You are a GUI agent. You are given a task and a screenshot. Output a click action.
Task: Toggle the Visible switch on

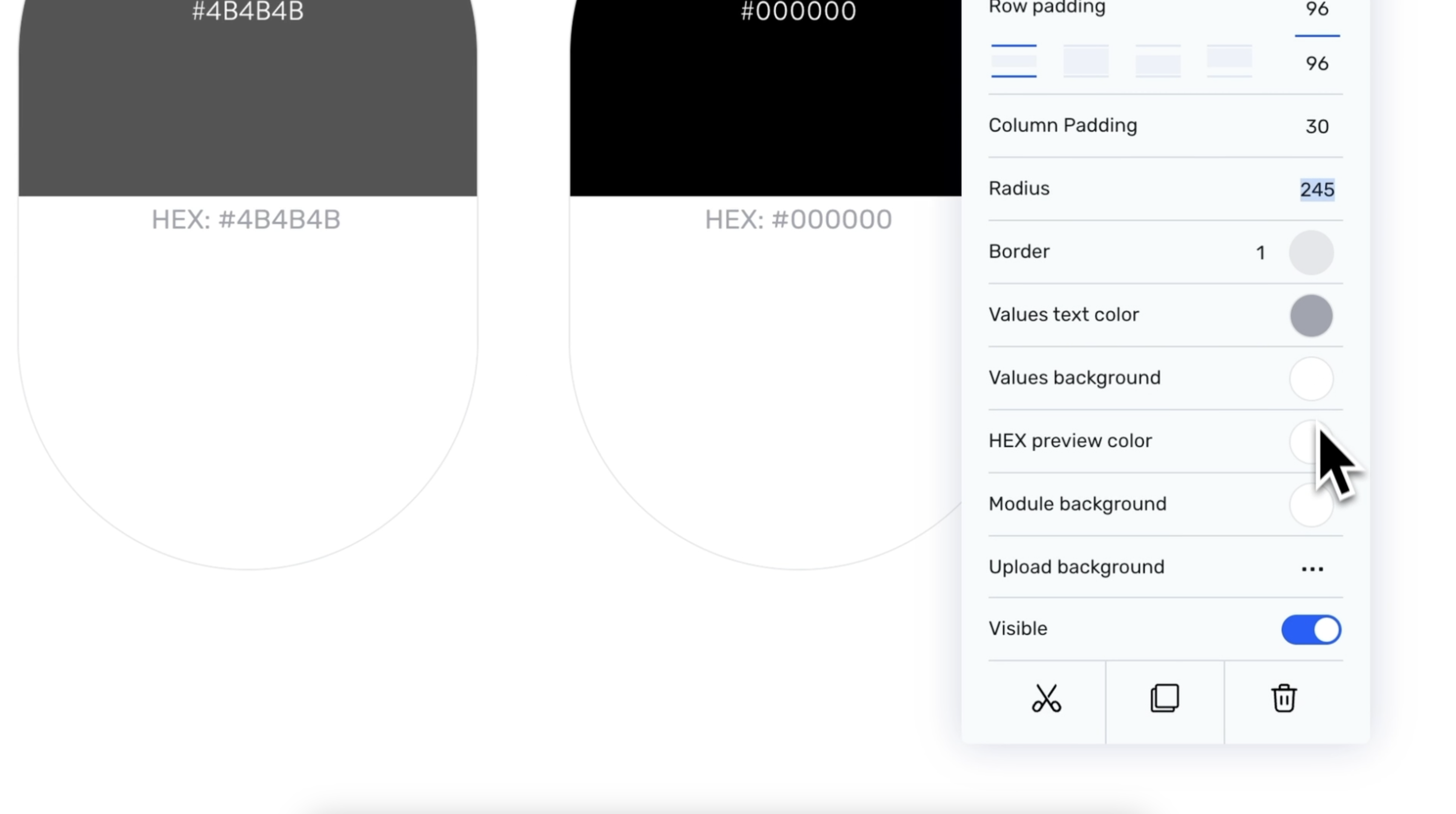(x=1311, y=629)
